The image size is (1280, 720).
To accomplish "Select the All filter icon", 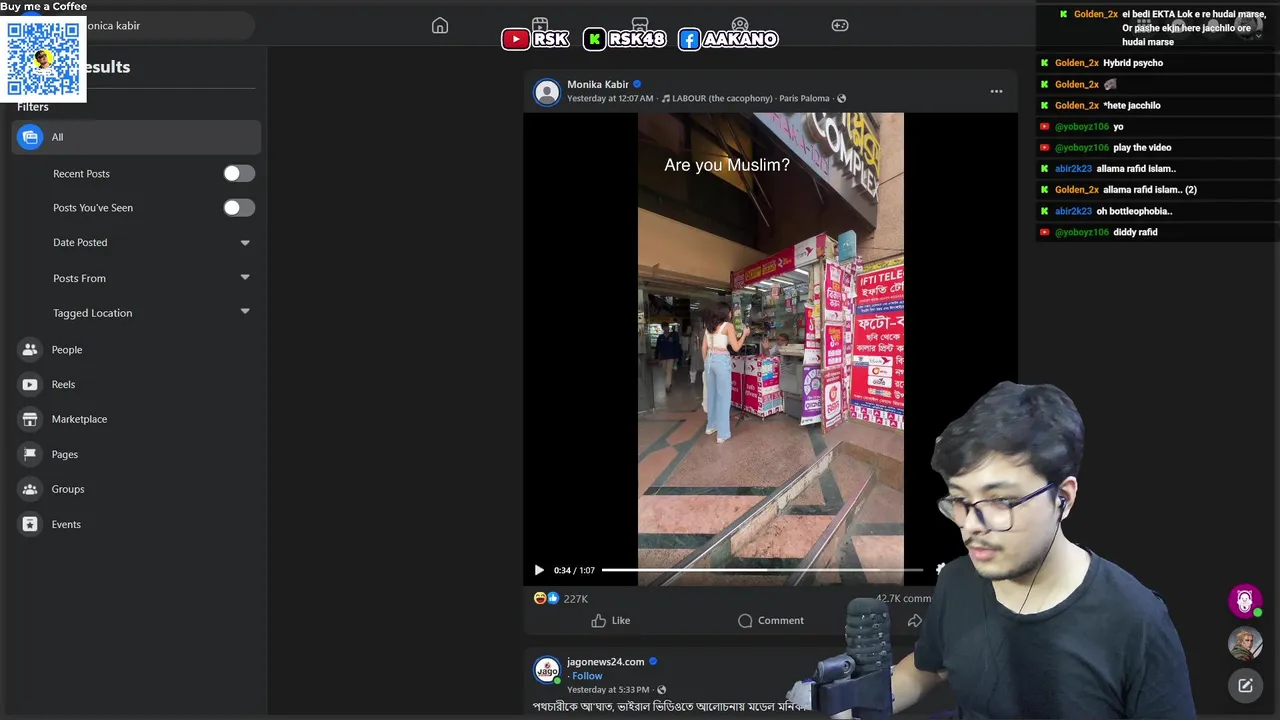I will [30, 137].
